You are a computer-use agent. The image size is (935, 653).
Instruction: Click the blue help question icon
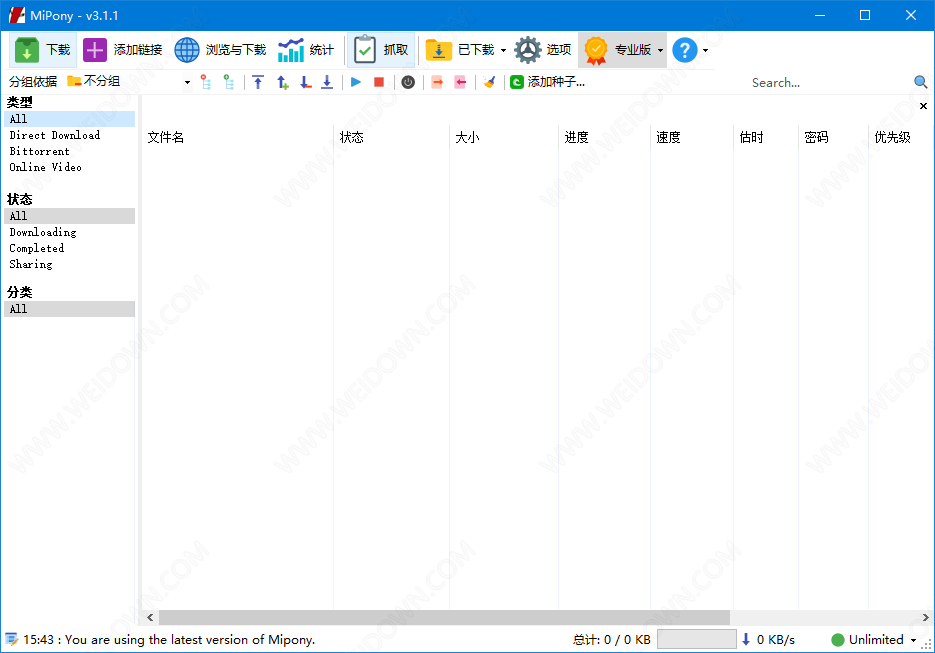[685, 50]
